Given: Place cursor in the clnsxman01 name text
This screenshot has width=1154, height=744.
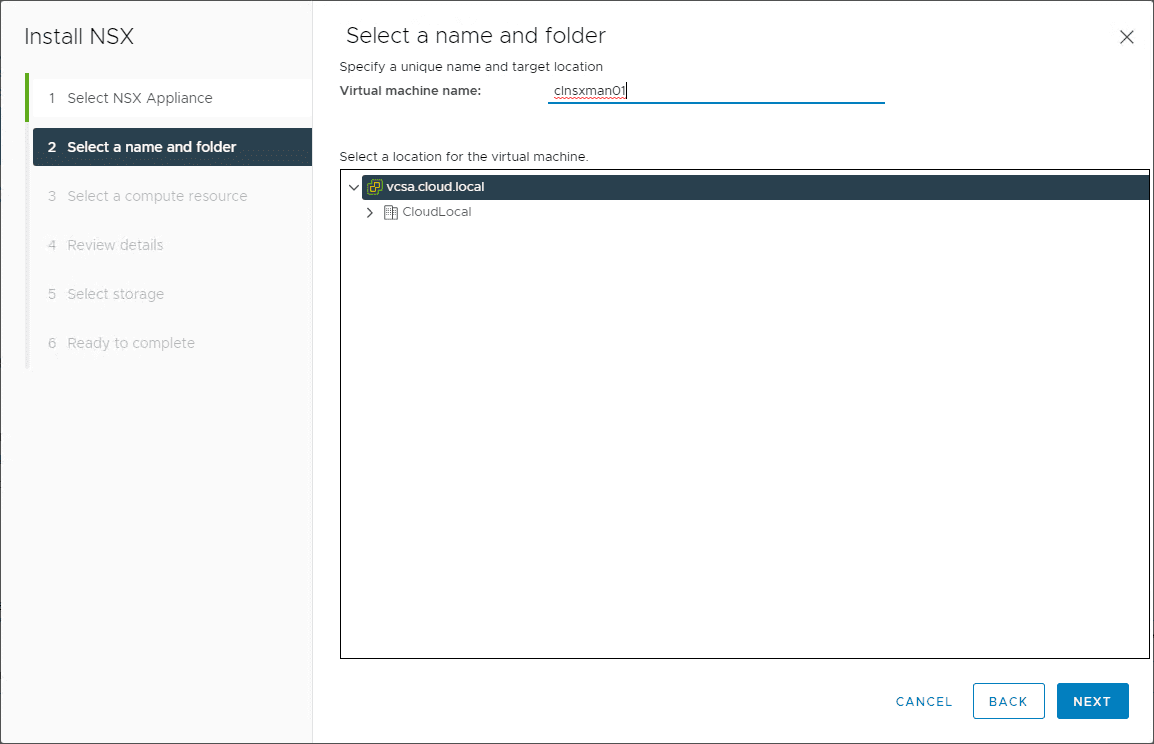Looking at the screenshot, I should pyautogui.click(x=588, y=89).
